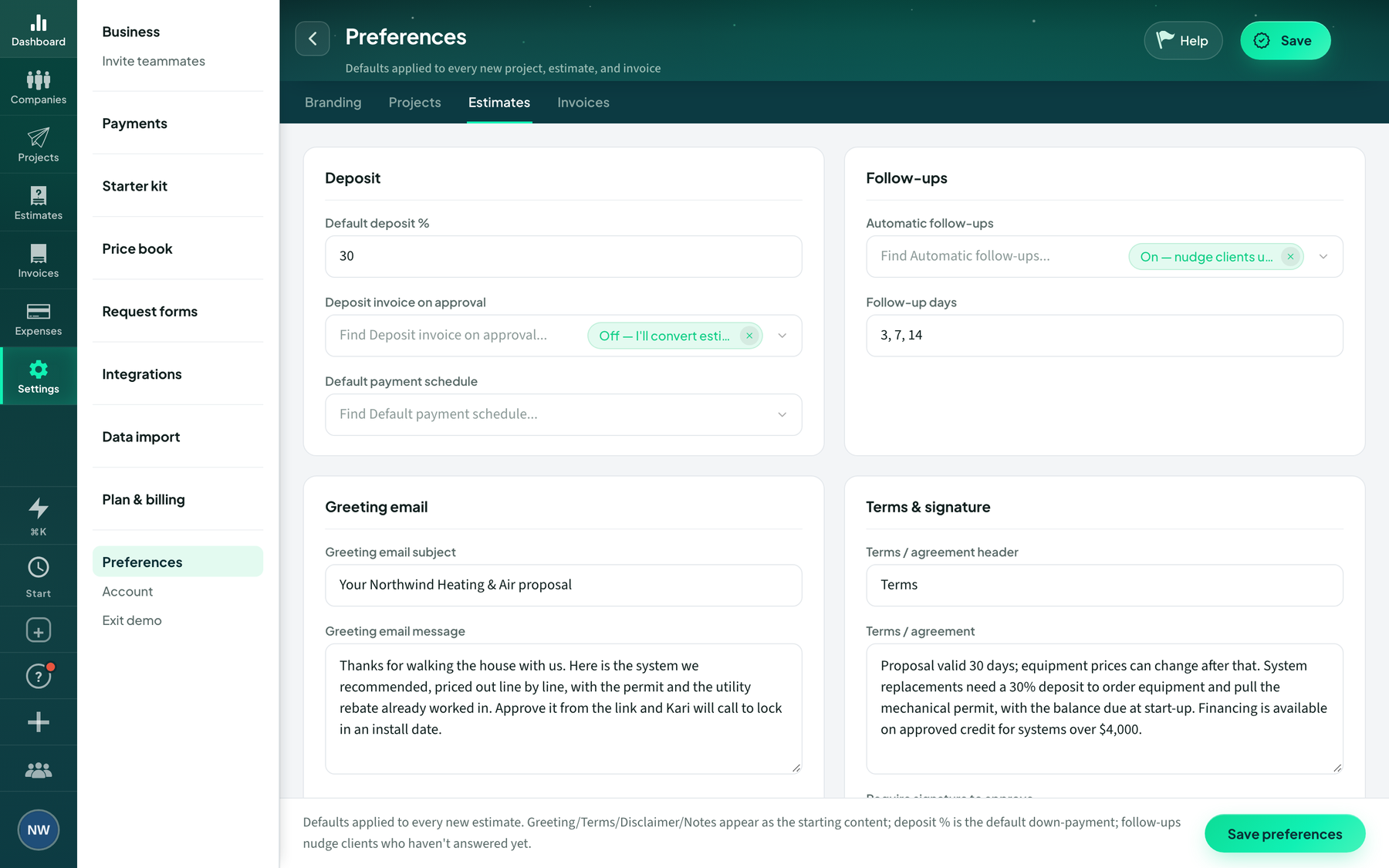Open the lightning bolt command shortcut
This screenshot has width=1389, height=868.
pyautogui.click(x=39, y=516)
